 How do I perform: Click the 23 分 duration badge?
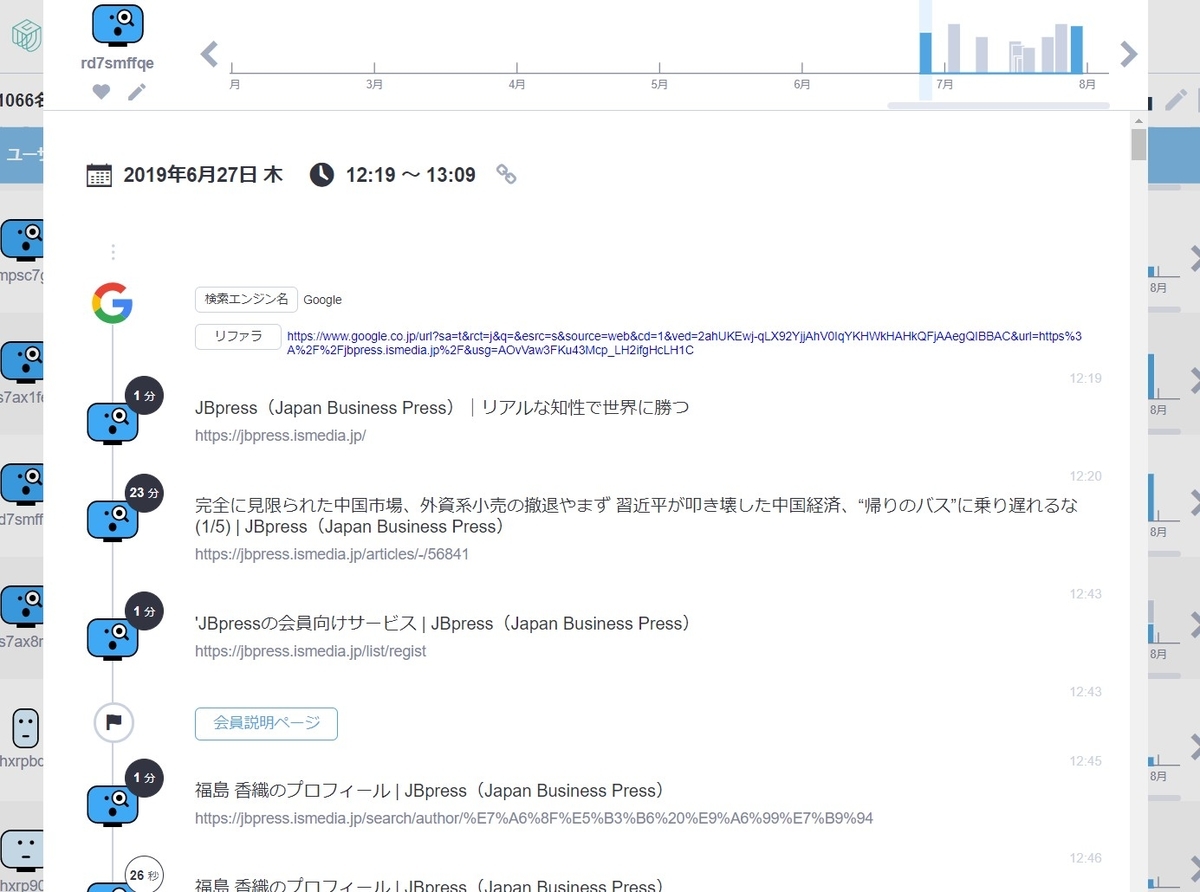coord(145,493)
